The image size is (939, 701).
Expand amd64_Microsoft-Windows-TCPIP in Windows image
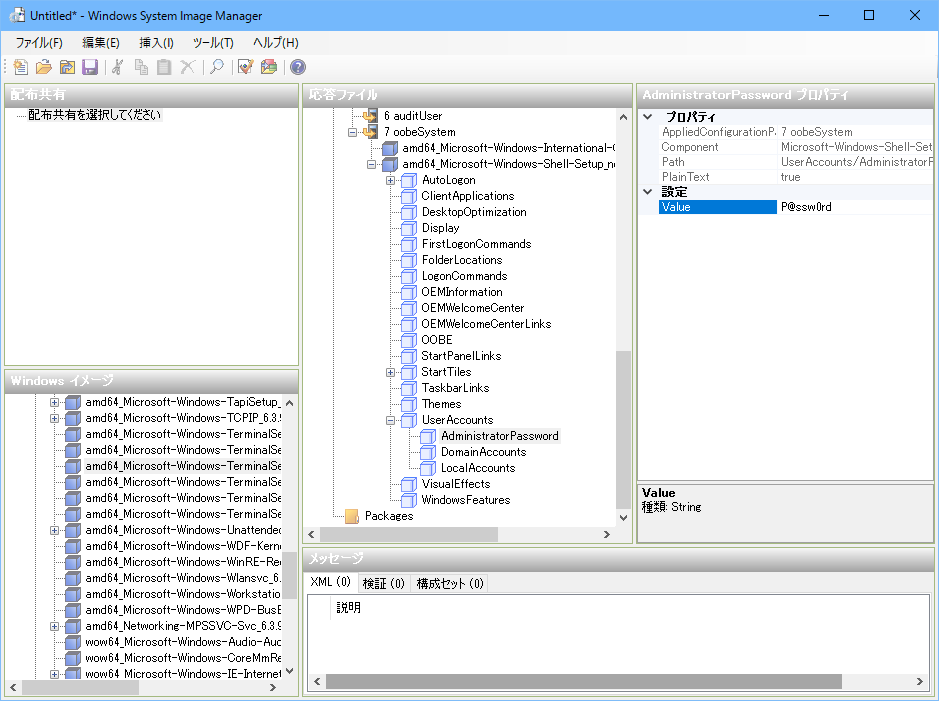(54, 418)
